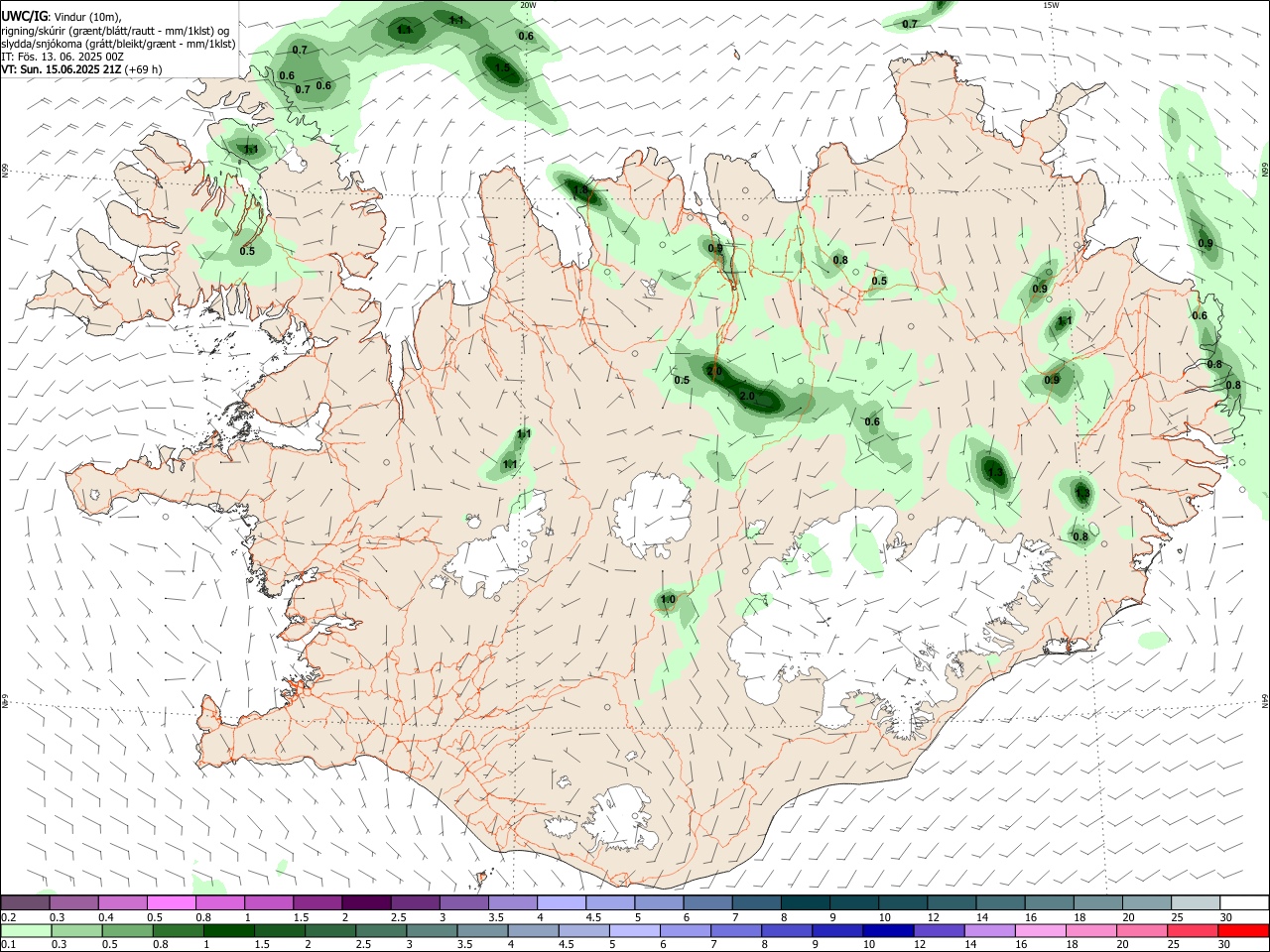
Task: Click the bright magenta swatch labeled 0.5 in the upper legend row
Action: click(x=171, y=902)
